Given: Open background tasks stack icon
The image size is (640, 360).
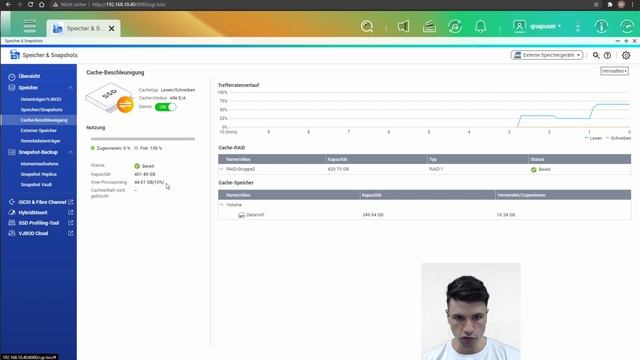Looking at the screenshot, I should (x=429, y=27).
